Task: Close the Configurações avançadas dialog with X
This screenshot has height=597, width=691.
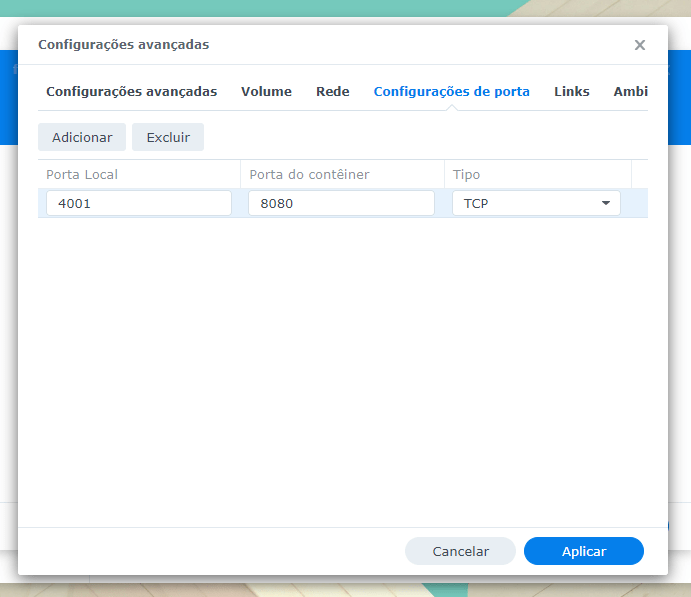Action: pyautogui.click(x=640, y=45)
